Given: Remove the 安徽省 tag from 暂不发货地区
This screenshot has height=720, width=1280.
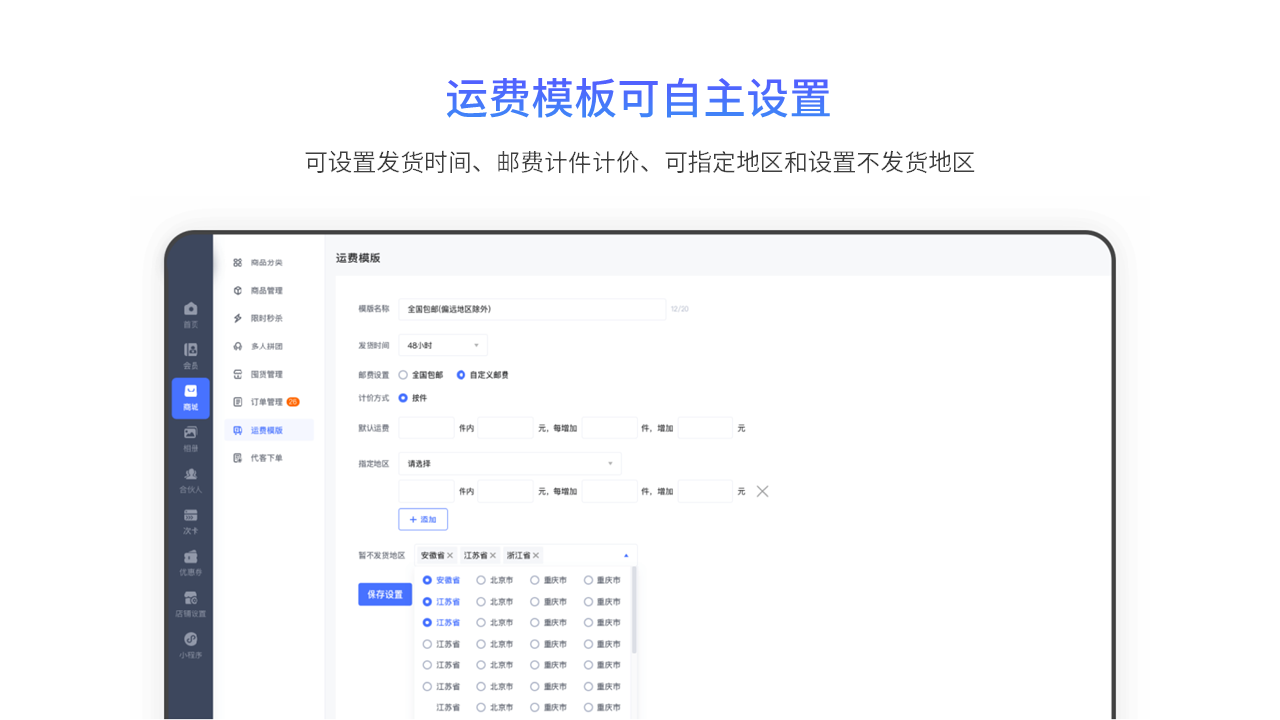Looking at the screenshot, I should (450, 555).
